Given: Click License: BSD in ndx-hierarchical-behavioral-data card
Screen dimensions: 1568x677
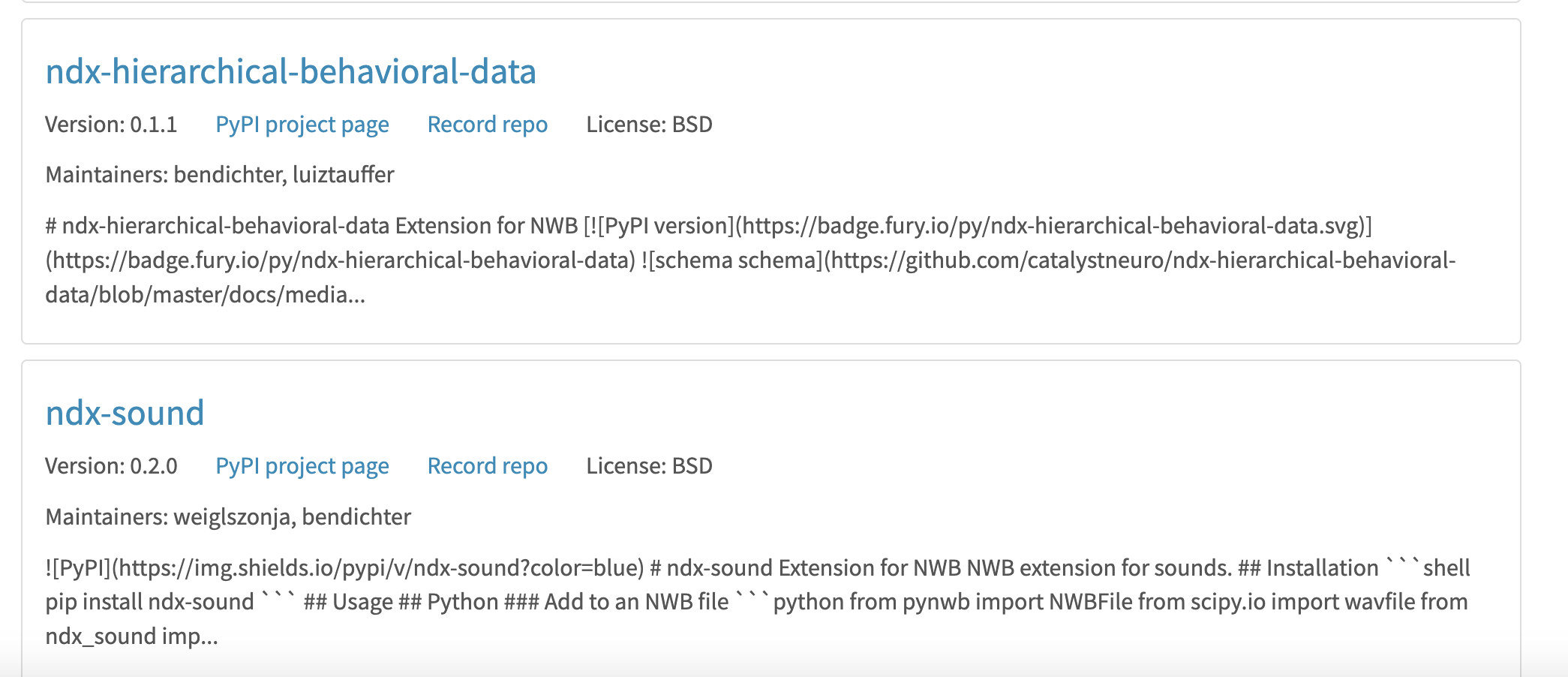Looking at the screenshot, I should click(649, 125).
